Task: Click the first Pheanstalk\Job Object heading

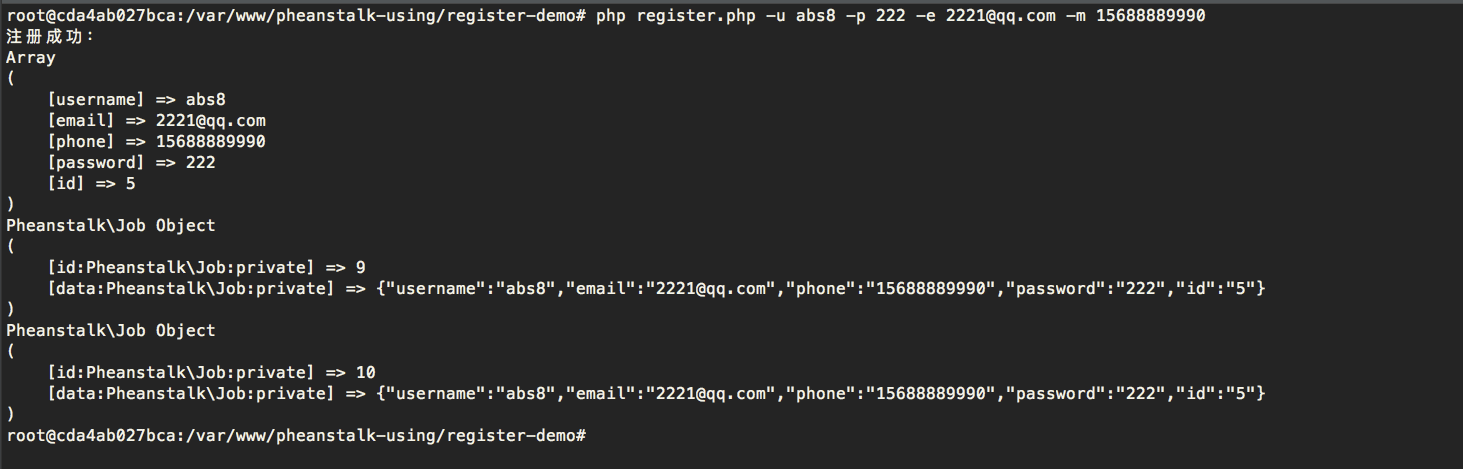Action: (x=111, y=226)
